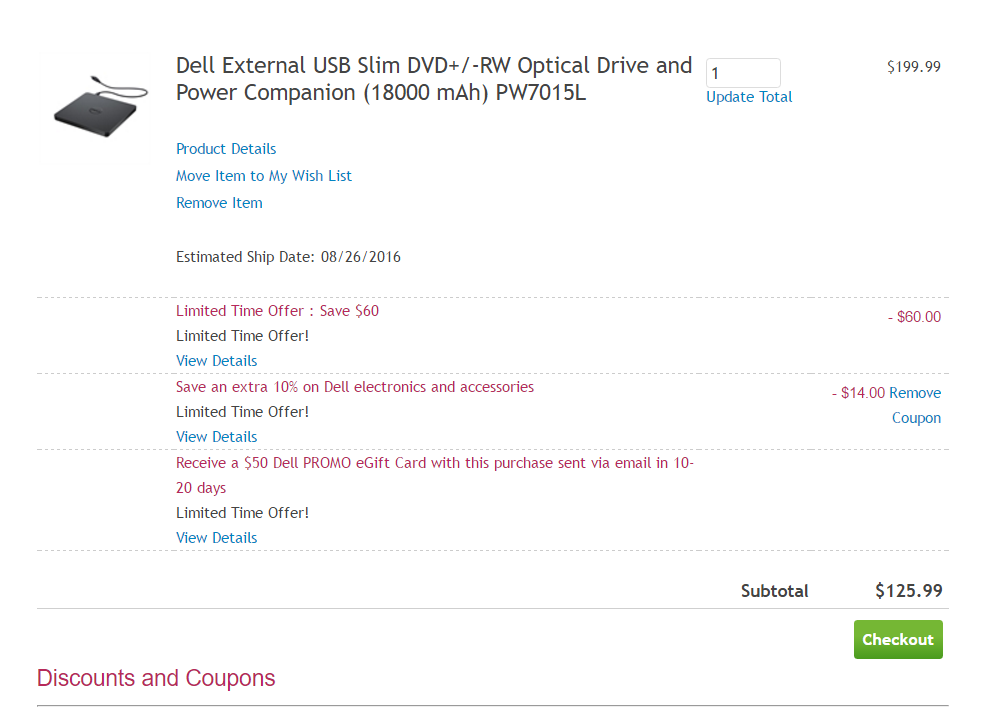Click the Checkout button
Viewport: 987px width, 725px height.
coord(897,639)
